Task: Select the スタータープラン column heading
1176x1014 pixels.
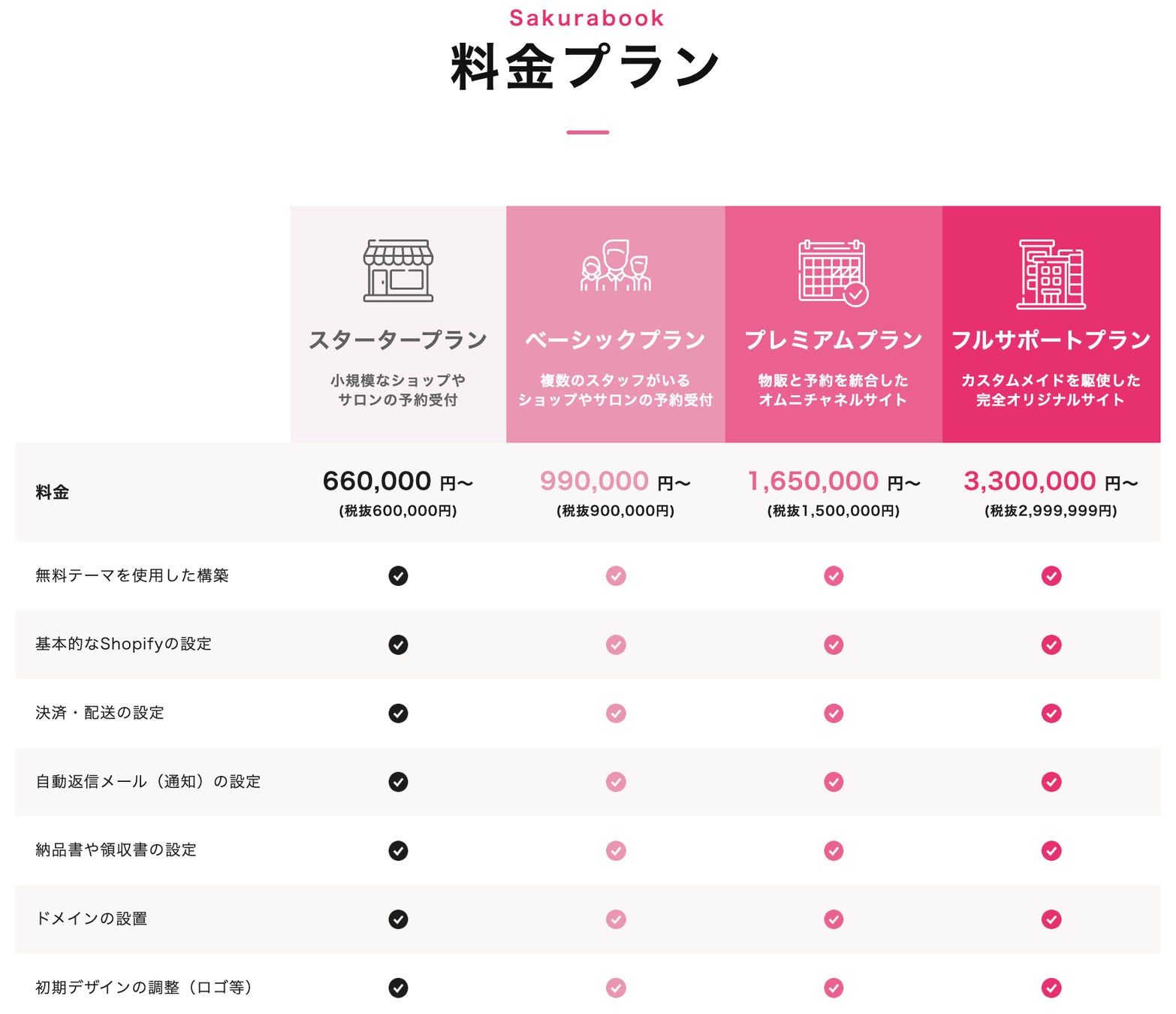Action: 398,340
